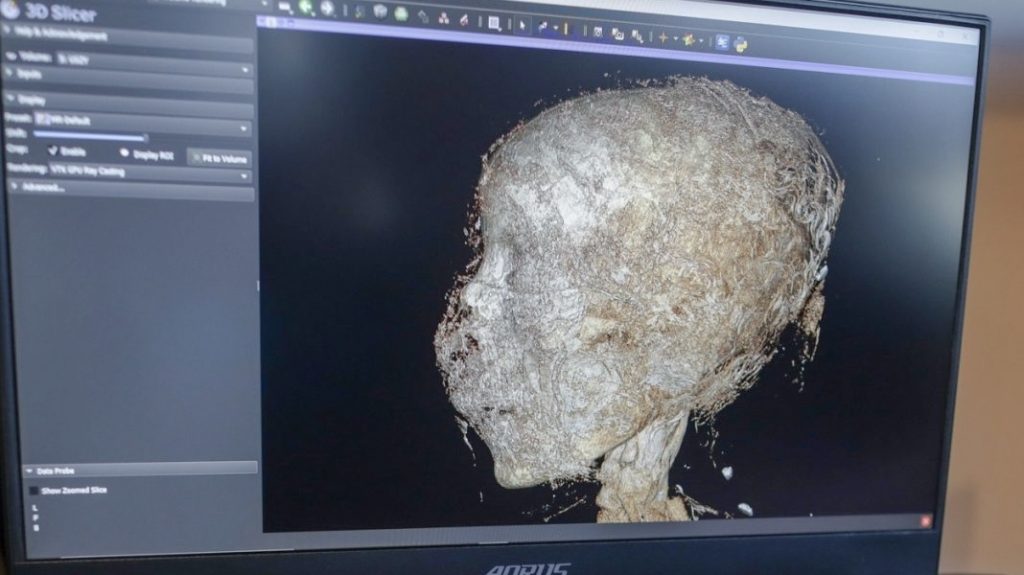Open the Transforms module icon
Image resolution: width=1024 pixels, height=575 pixels.
423,16
